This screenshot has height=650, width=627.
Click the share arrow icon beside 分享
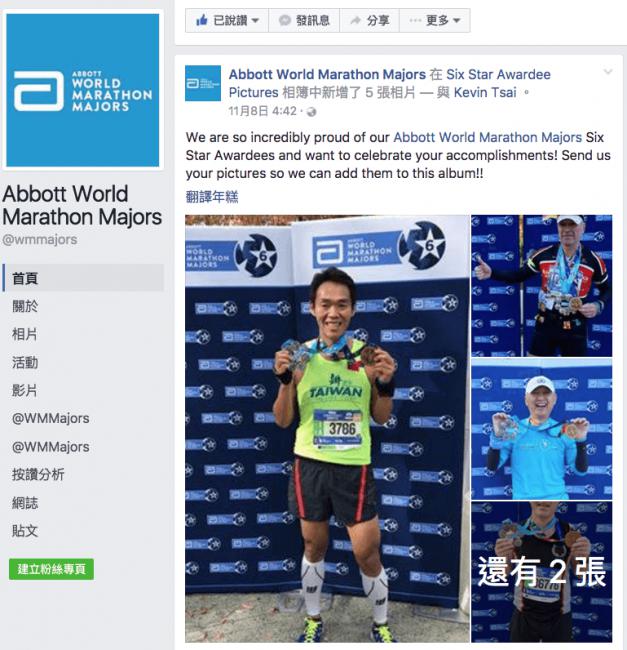point(355,20)
